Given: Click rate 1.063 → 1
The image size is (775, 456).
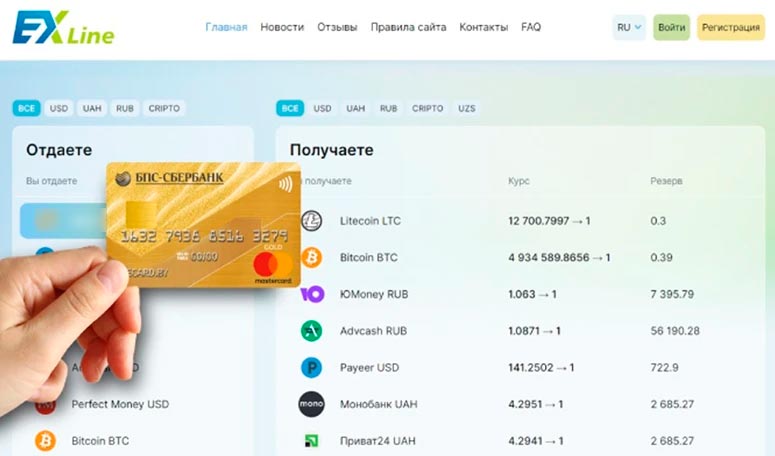Looking at the screenshot, I should pyautogui.click(x=532, y=294).
